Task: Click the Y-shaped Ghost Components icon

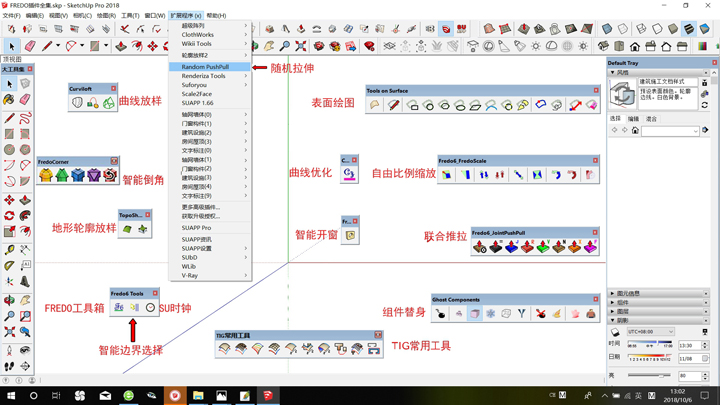Action: [522, 314]
